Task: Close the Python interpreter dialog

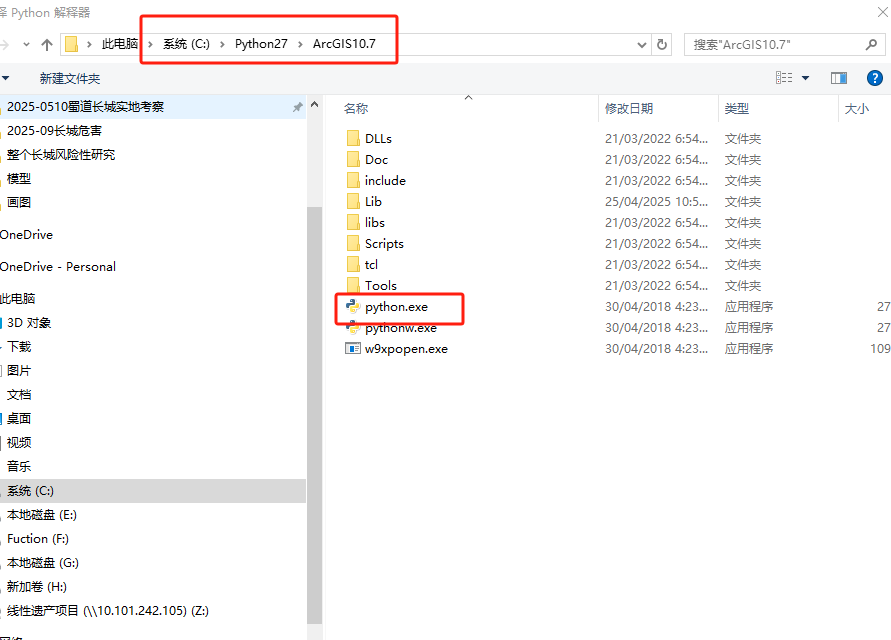Action: pos(882,11)
